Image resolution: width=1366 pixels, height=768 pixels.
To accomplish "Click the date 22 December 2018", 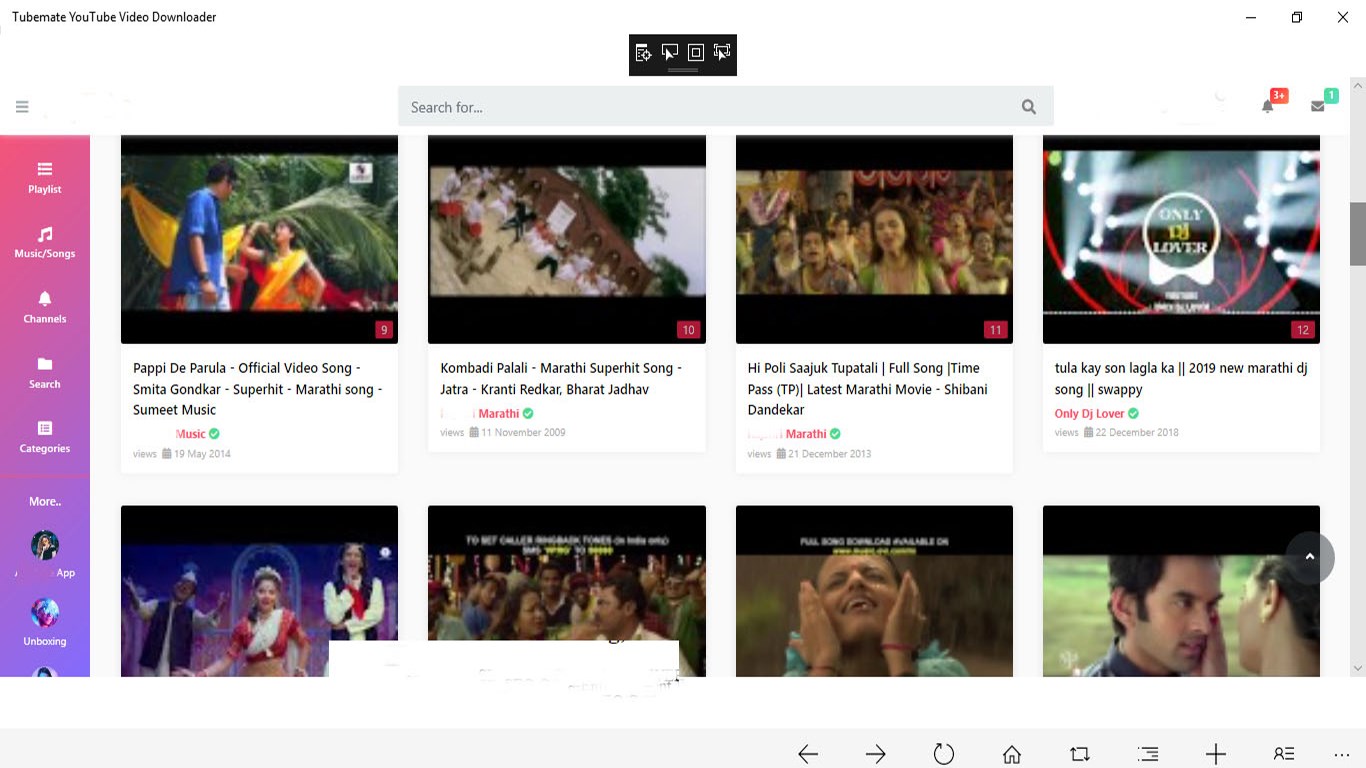I will pos(1137,433).
